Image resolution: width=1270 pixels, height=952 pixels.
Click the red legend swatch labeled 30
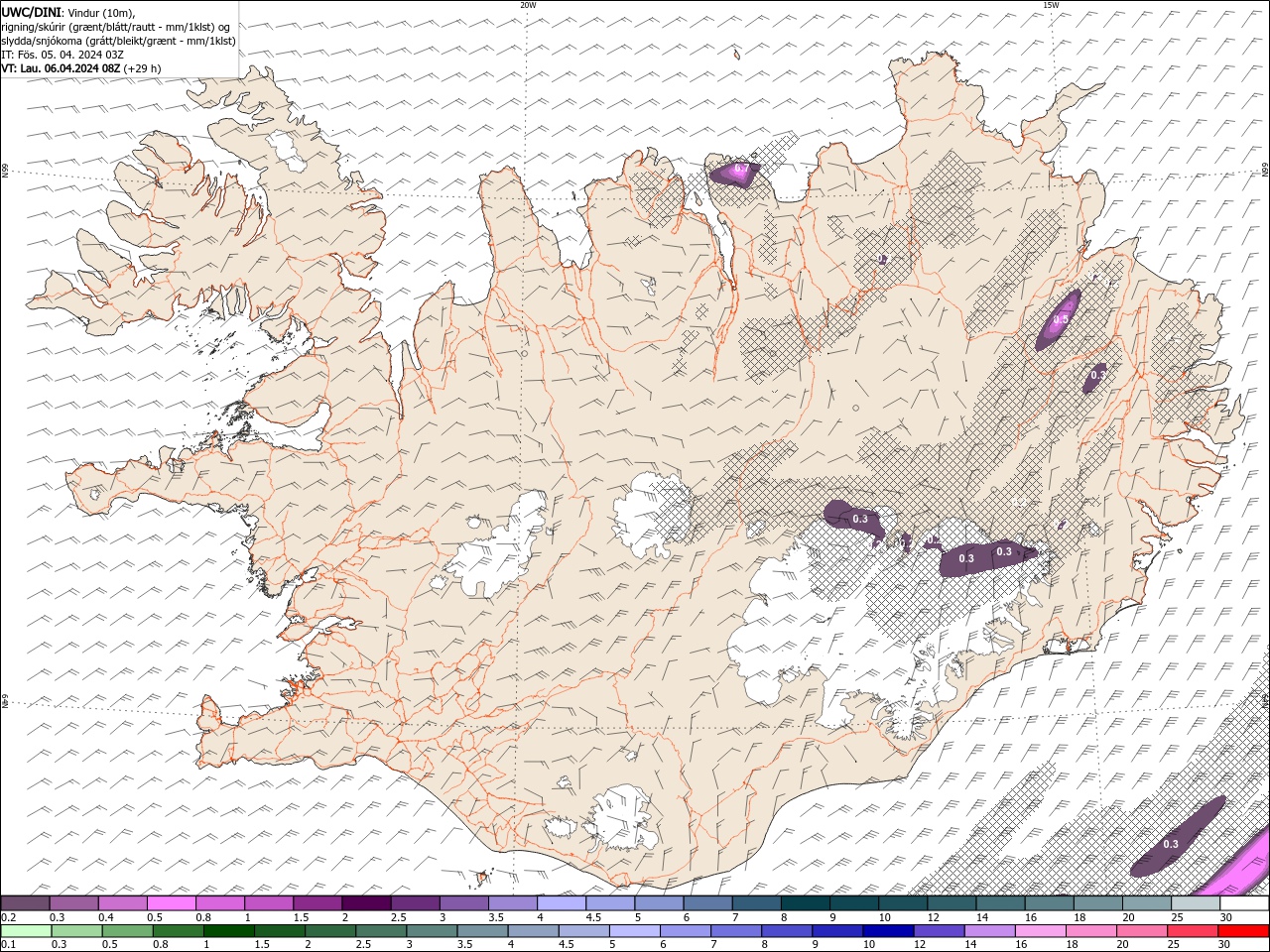pyautogui.click(x=1243, y=931)
